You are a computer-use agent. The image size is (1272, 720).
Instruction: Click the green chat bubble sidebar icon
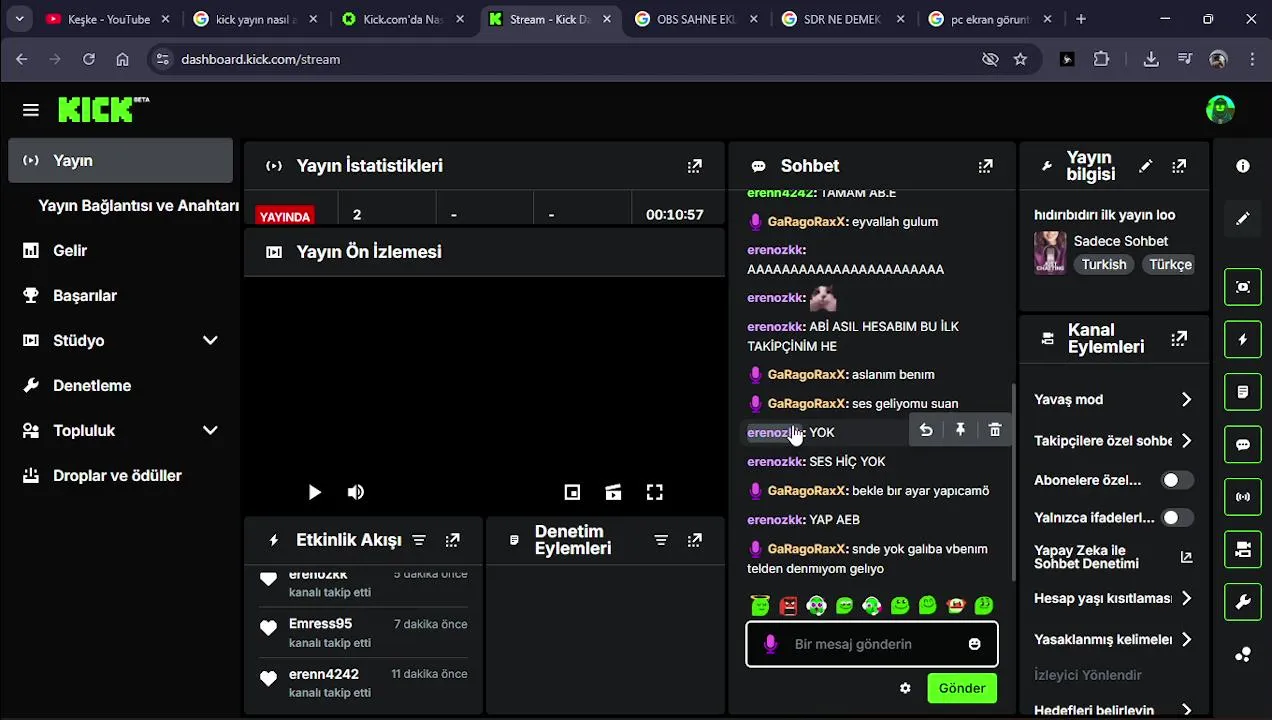pos(1243,444)
